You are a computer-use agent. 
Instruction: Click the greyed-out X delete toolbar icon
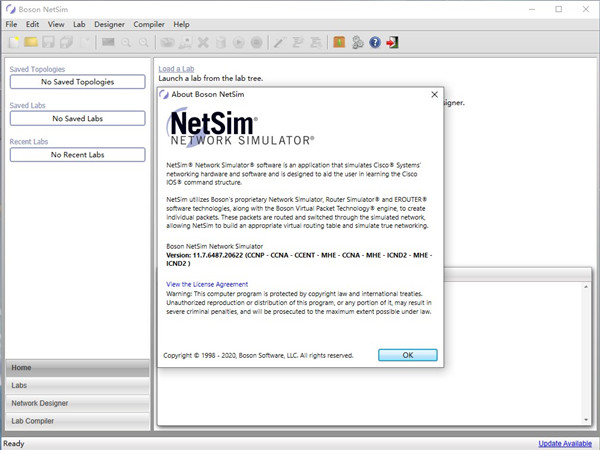[x=203, y=42]
